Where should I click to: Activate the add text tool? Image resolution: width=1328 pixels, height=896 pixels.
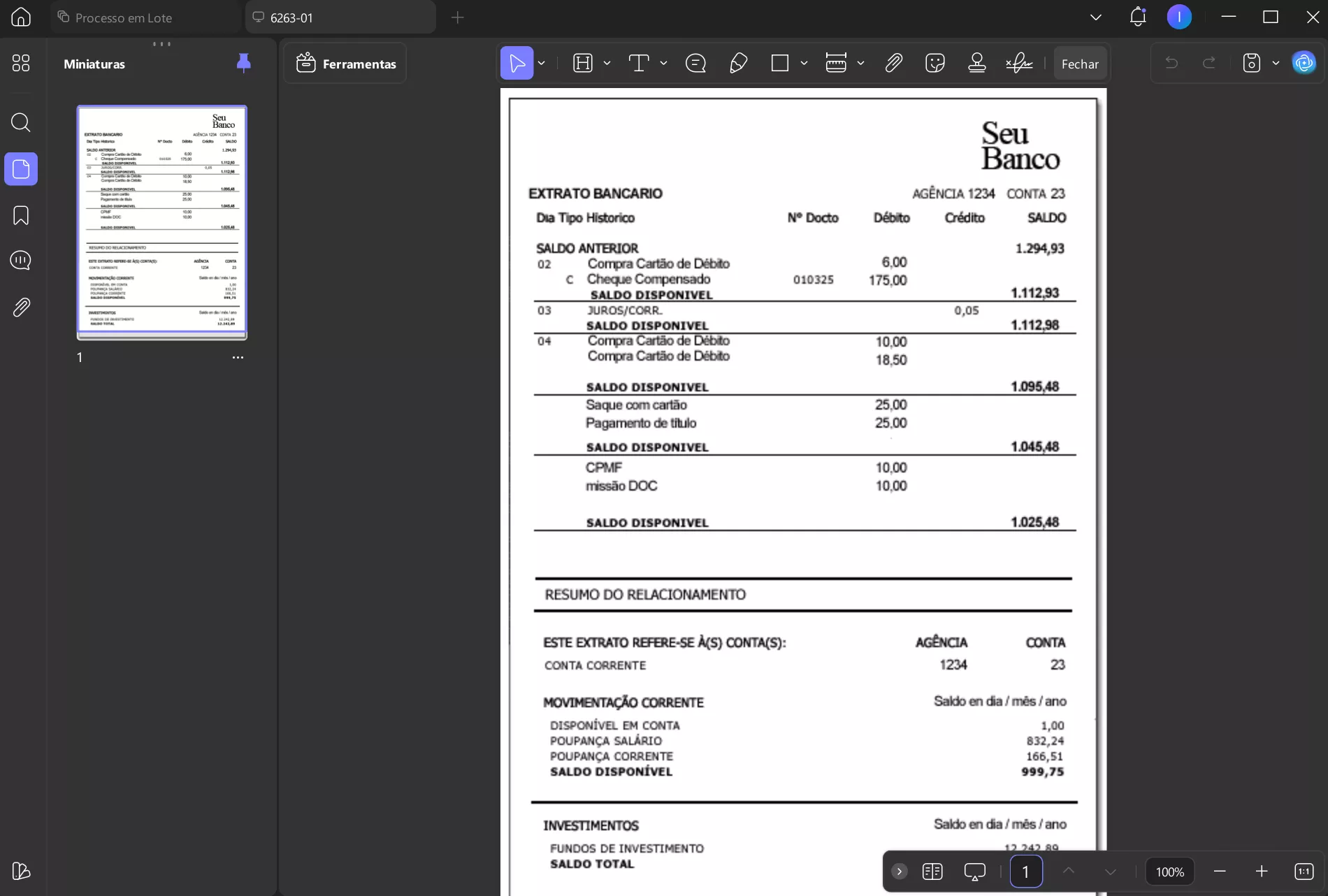(x=640, y=63)
